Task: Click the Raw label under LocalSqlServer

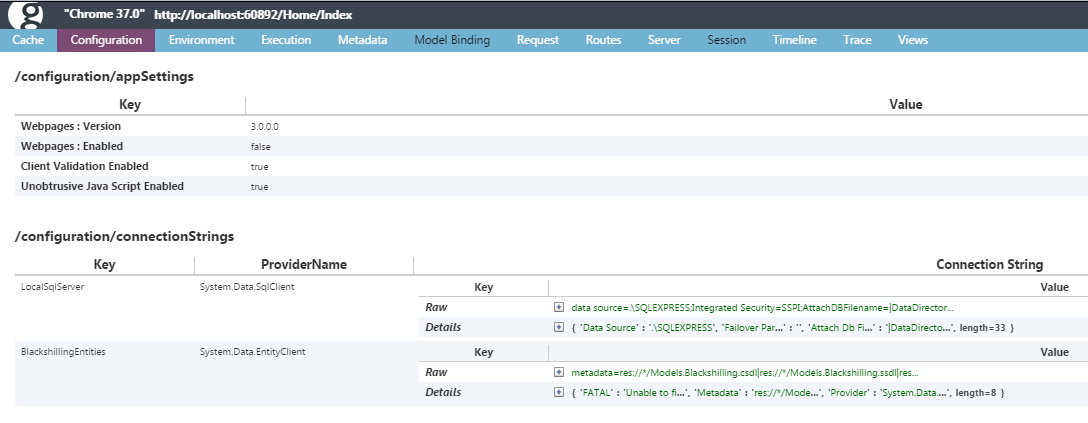Action: 436,307
